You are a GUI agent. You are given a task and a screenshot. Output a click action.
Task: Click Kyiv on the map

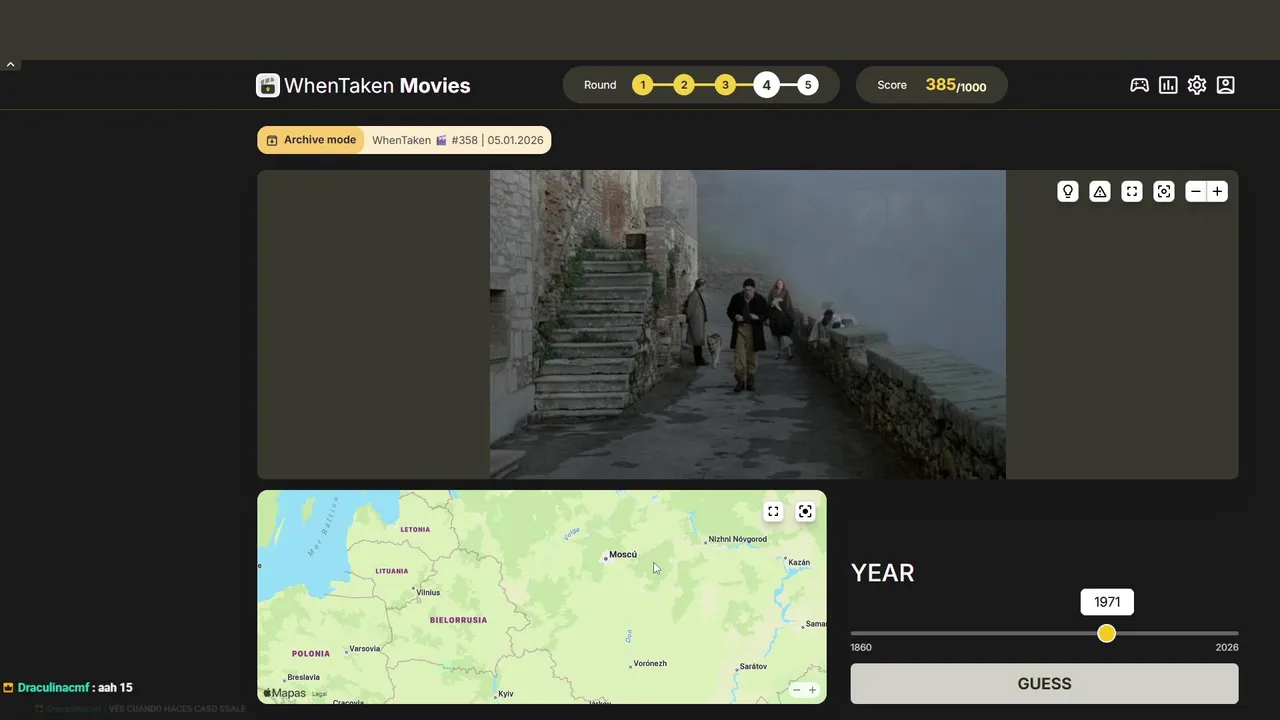pos(506,693)
